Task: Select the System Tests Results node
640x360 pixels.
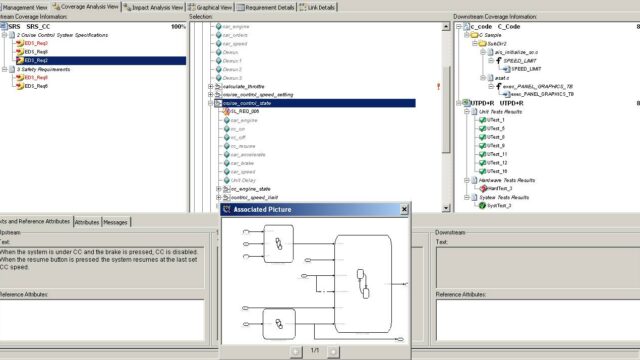Action: coord(504,198)
